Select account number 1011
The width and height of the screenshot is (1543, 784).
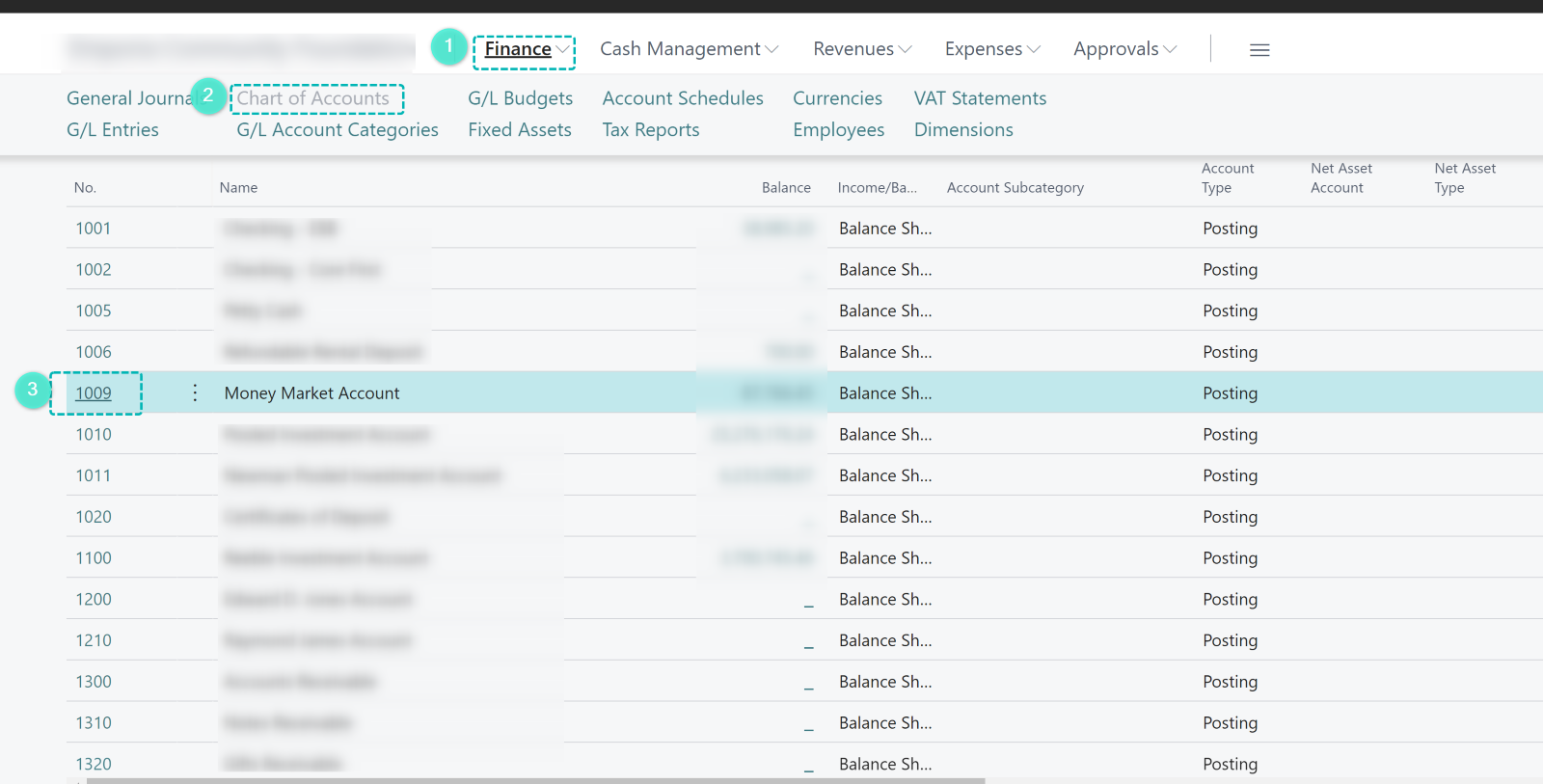pyautogui.click(x=94, y=475)
